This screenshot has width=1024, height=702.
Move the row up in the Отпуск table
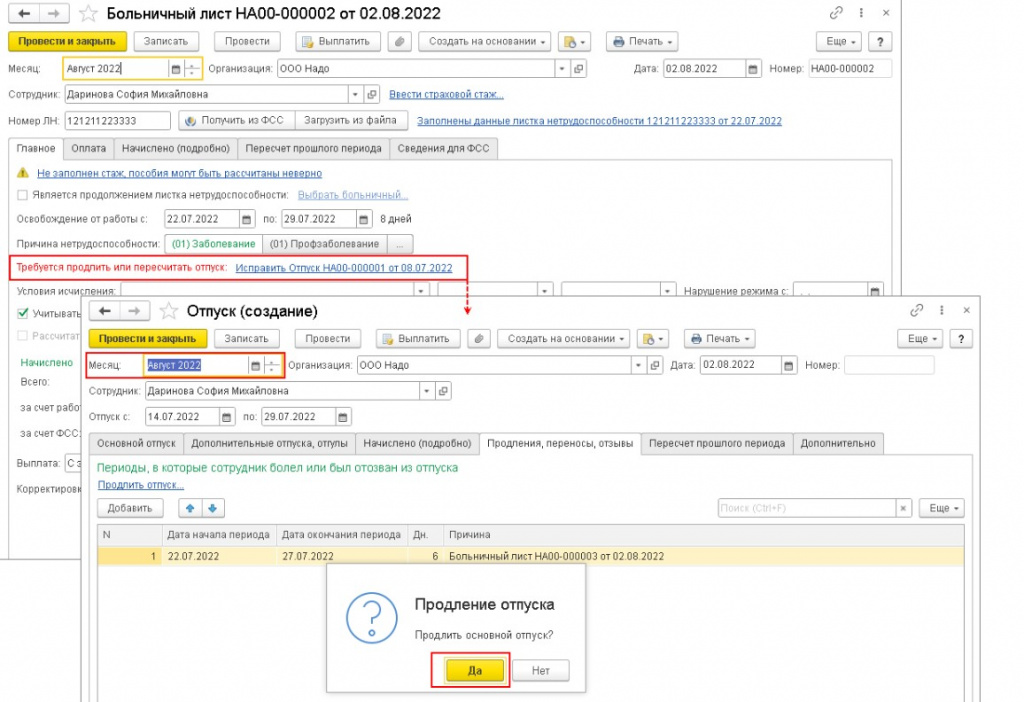[x=190, y=508]
